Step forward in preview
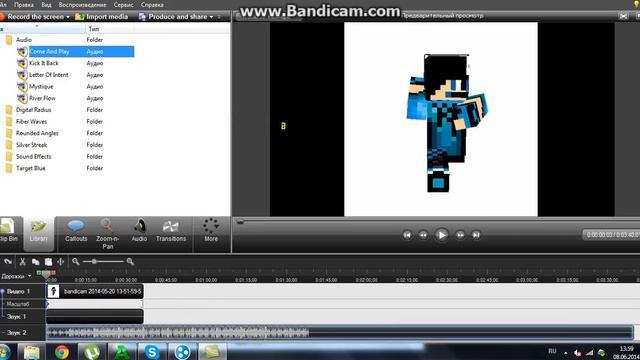The width and height of the screenshot is (640, 360). tap(460, 235)
